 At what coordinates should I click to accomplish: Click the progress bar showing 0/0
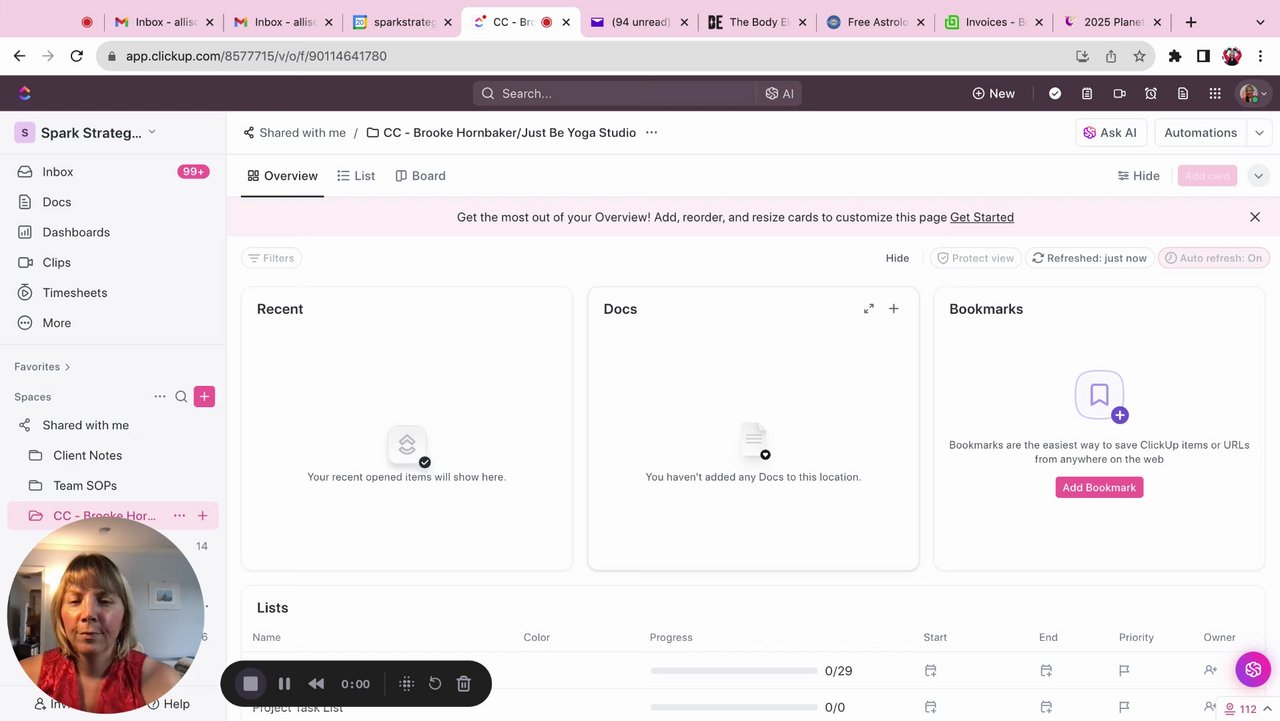[x=734, y=707]
